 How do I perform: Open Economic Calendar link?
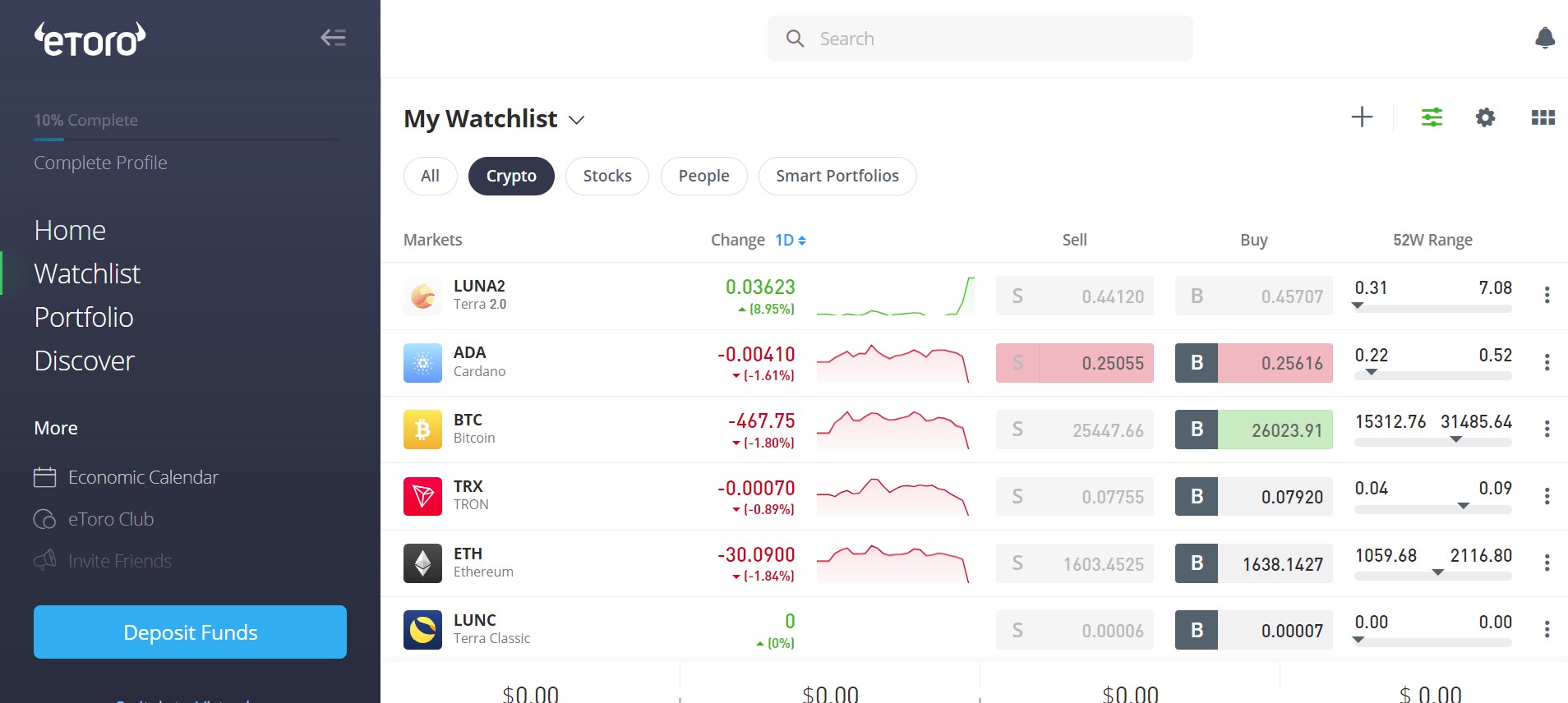coord(143,477)
